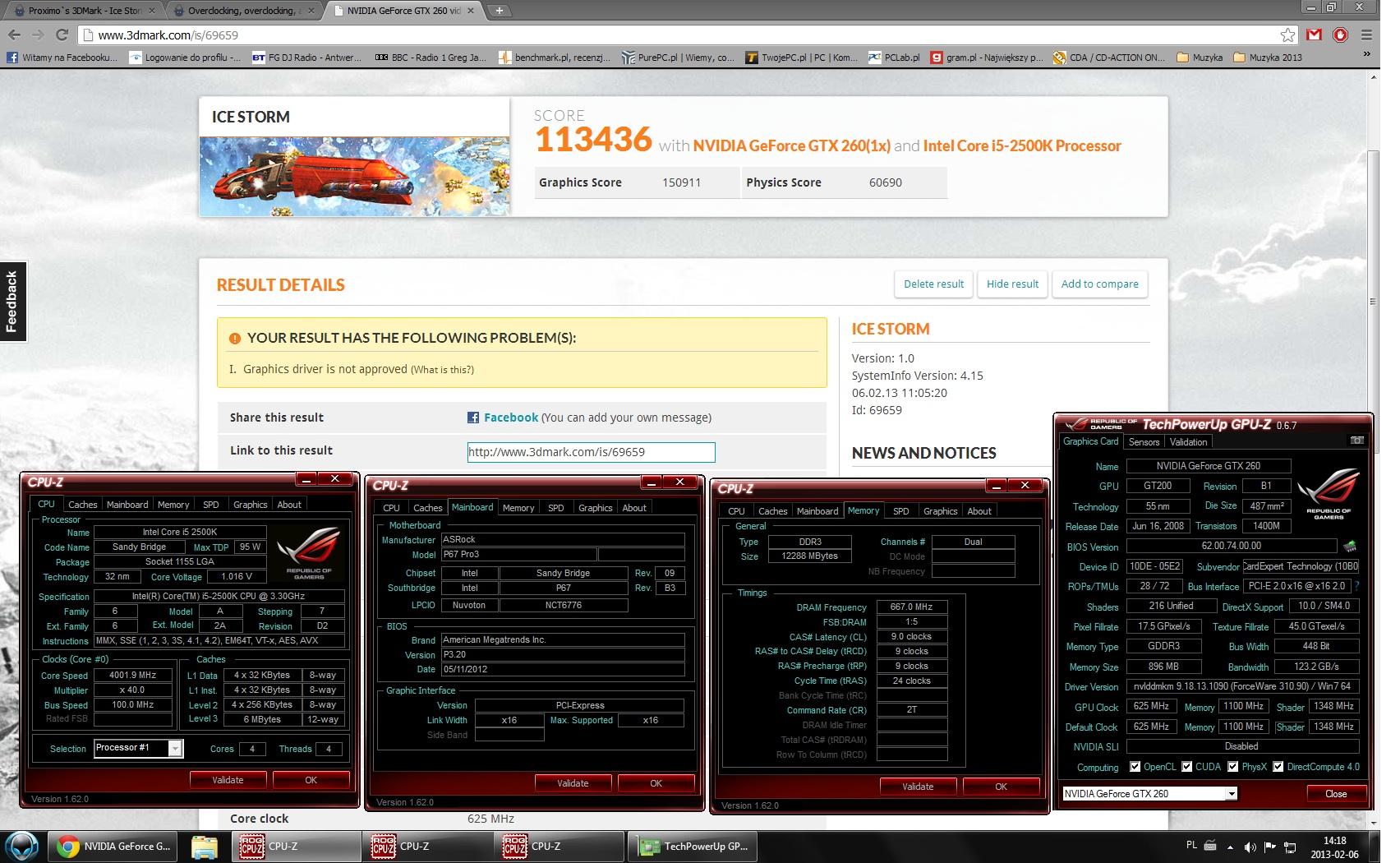Open the PurePC.pl bookmark

tap(678, 58)
